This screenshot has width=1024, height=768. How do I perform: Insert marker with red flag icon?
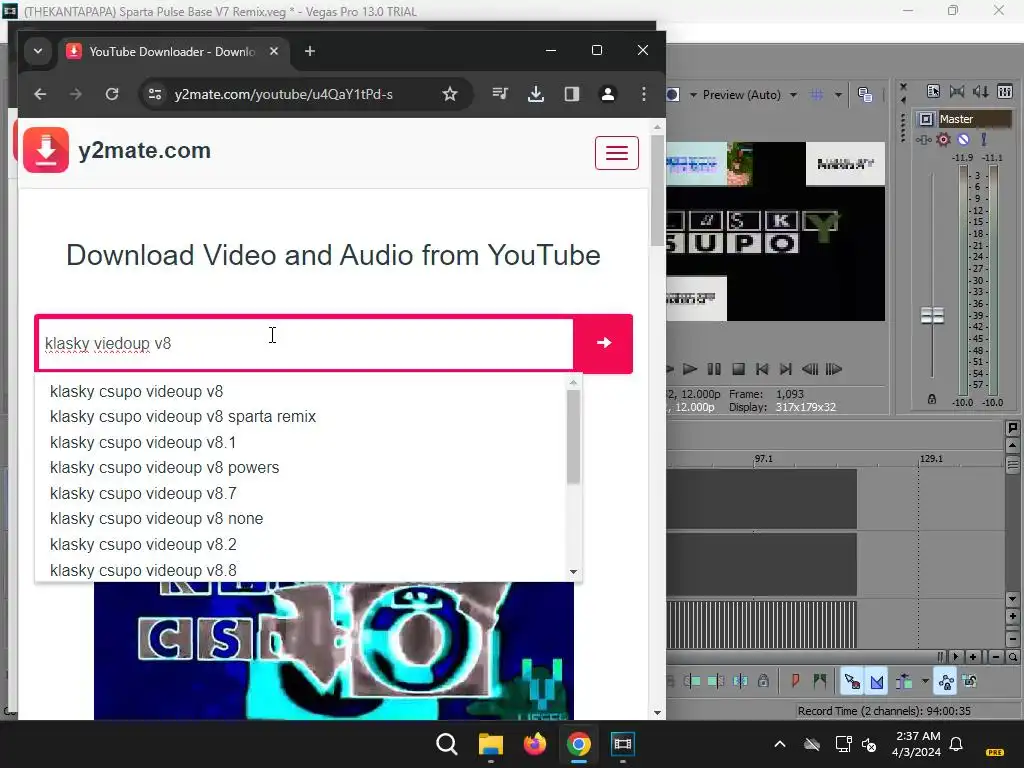795,681
